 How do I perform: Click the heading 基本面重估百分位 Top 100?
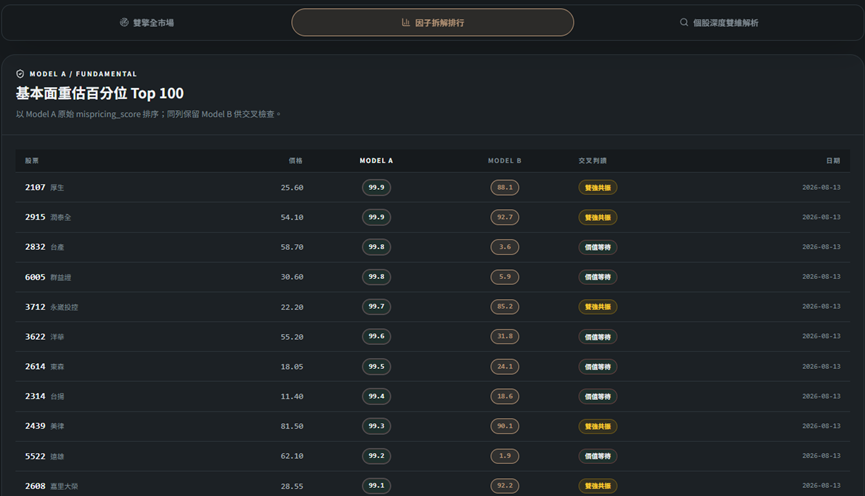(100, 93)
